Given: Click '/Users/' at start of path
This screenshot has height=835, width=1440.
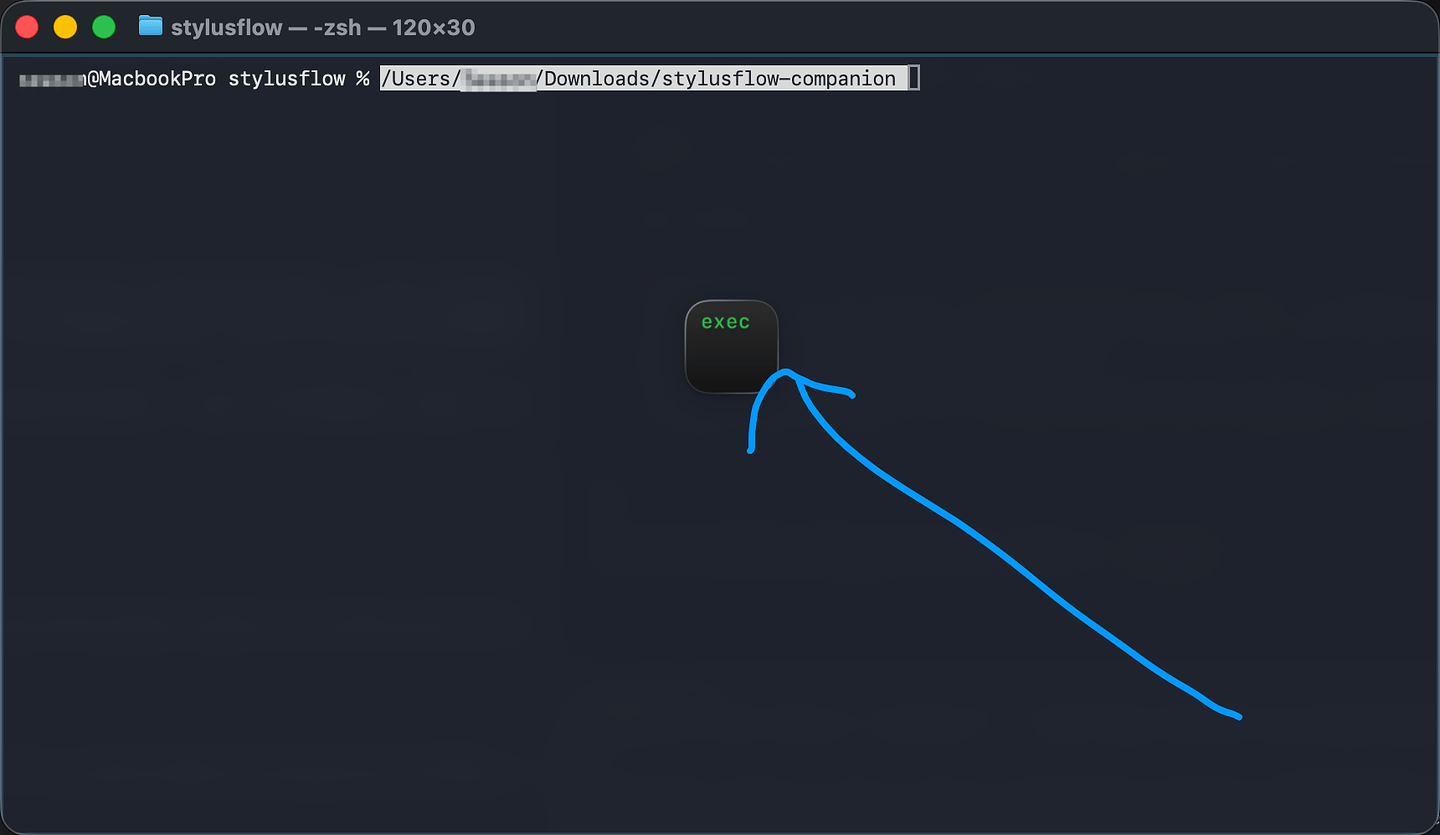Looking at the screenshot, I should (x=421, y=78).
